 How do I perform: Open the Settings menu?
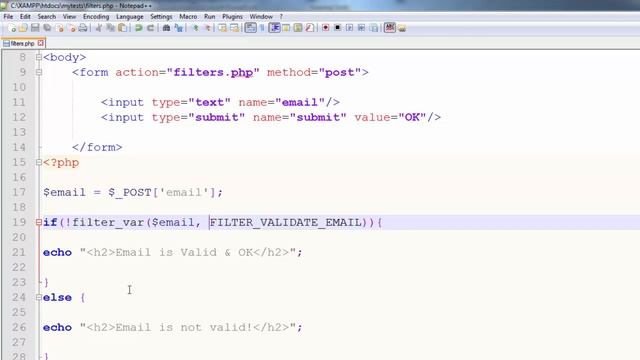click(x=161, y=17)
